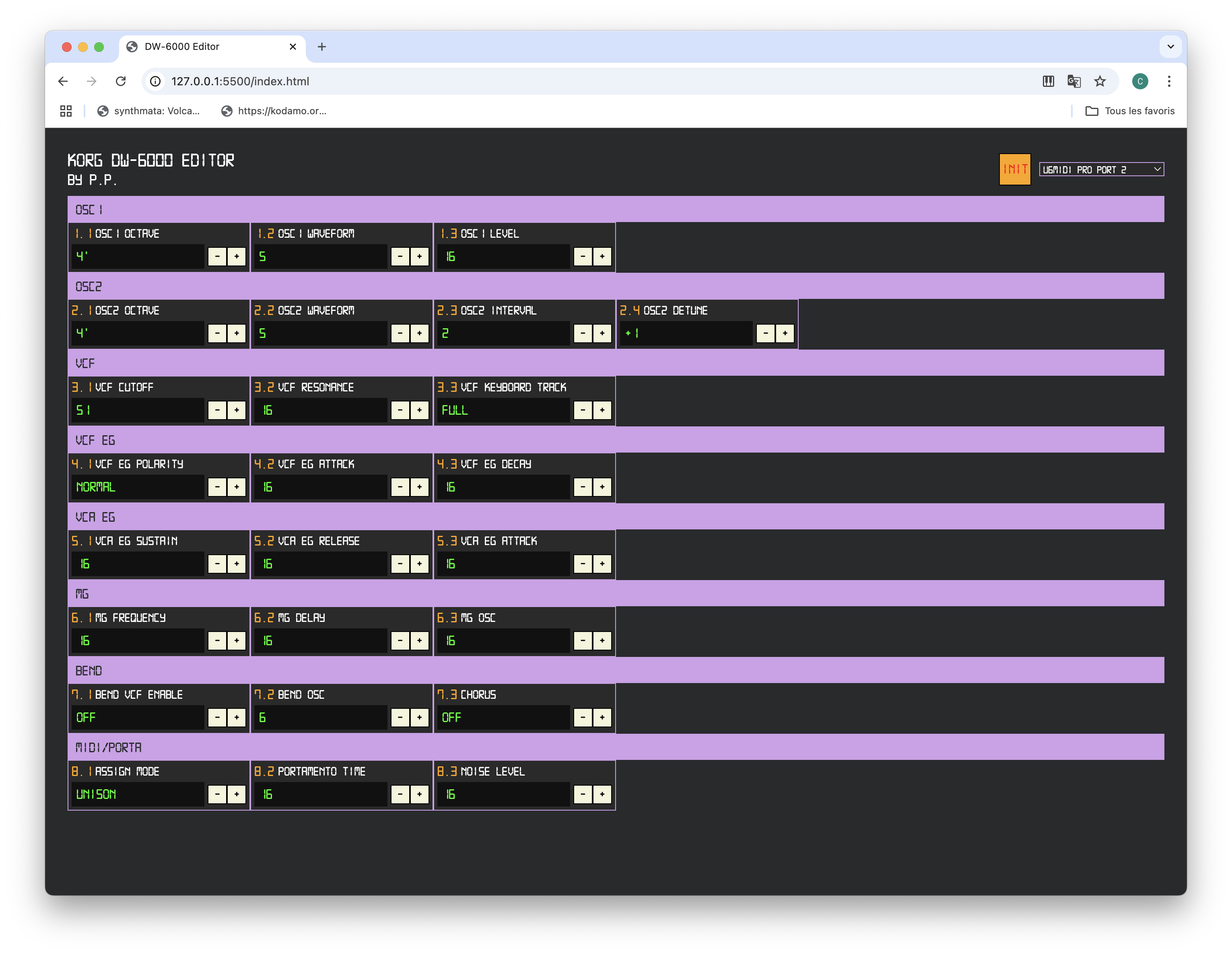Increase VCA EG Attack value
Viewport: 1232px width, 955px height.
pyautogui.click(x=602, y=564)
